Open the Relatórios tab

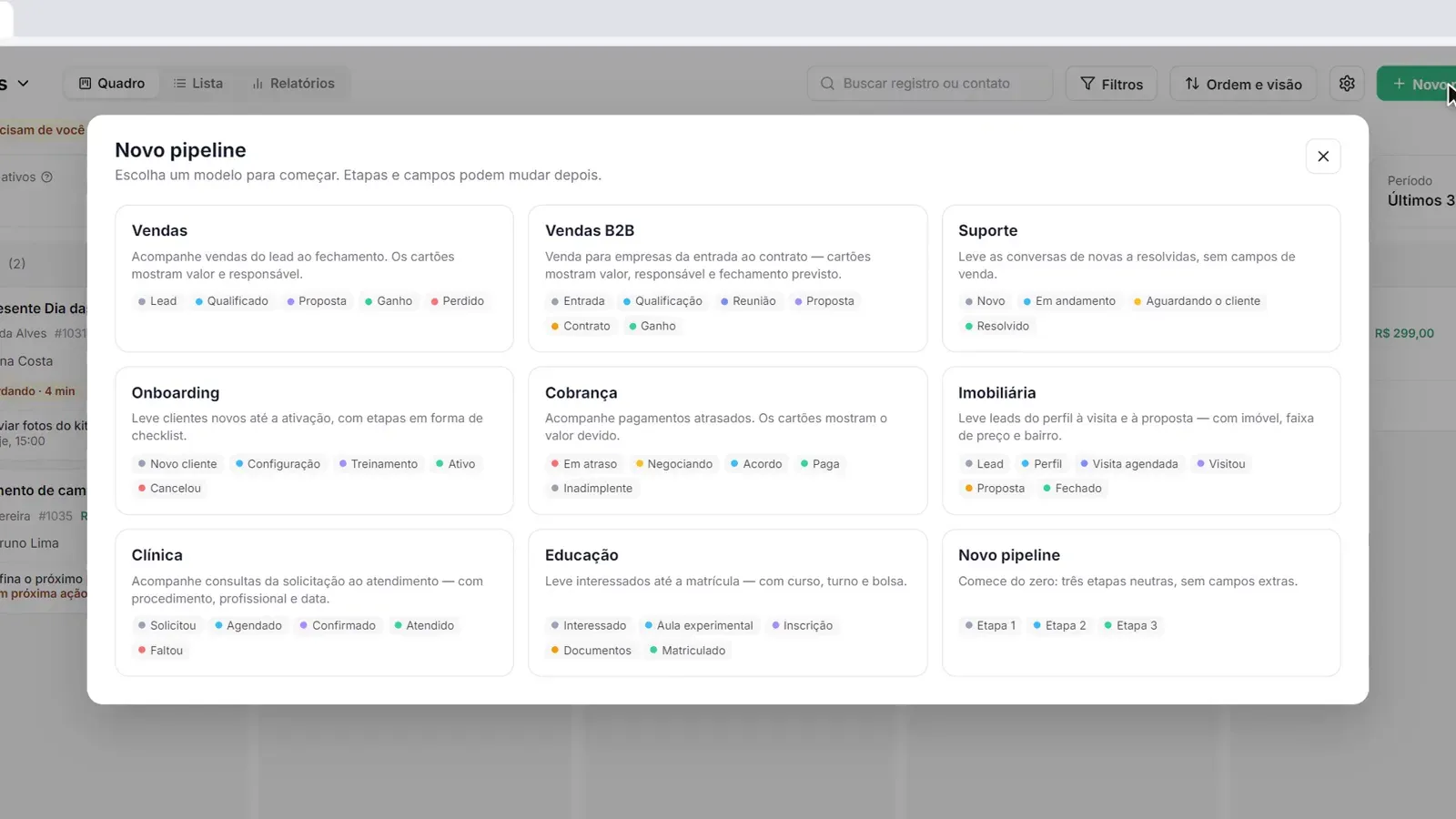pos(293,84)
